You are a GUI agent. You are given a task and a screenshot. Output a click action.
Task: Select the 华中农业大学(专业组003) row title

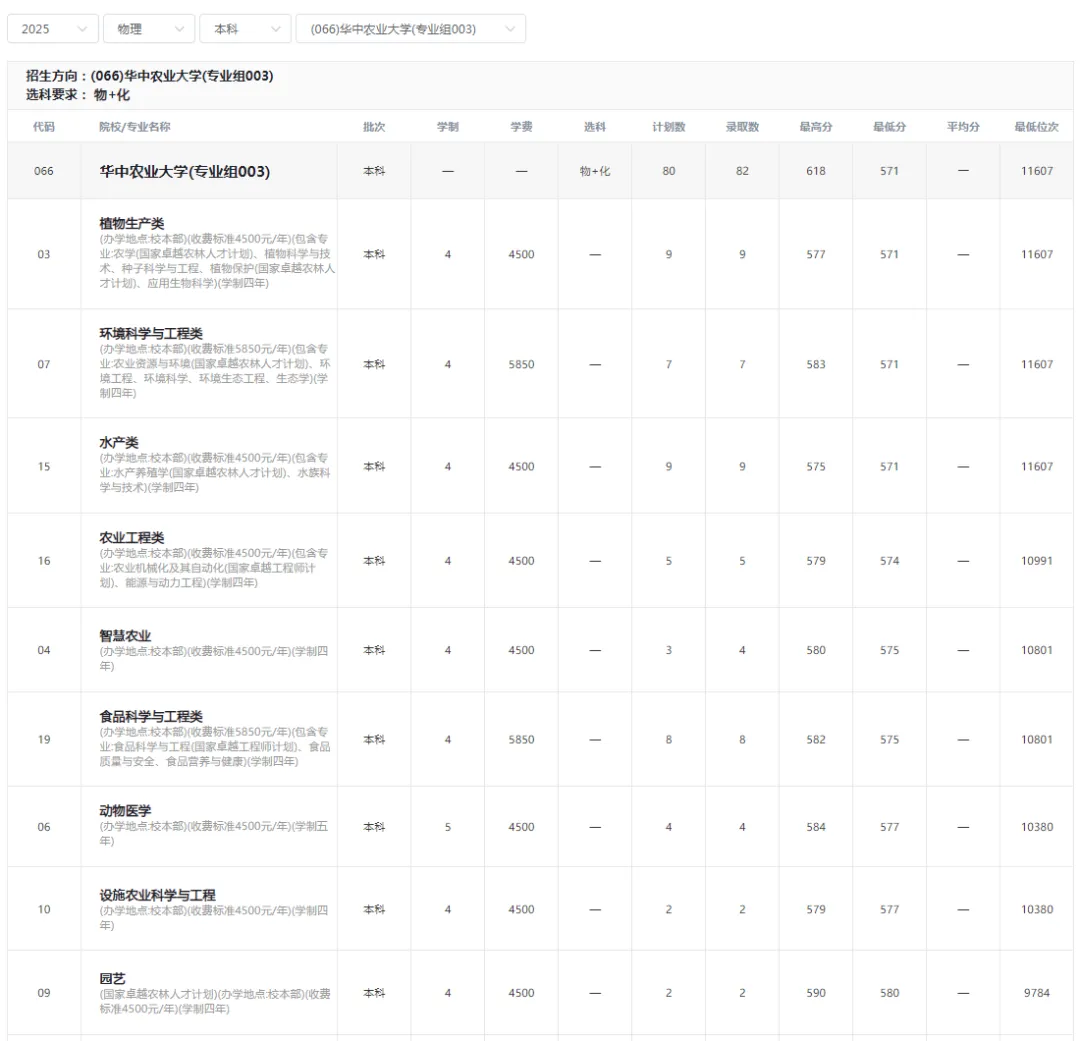[185, 172]
